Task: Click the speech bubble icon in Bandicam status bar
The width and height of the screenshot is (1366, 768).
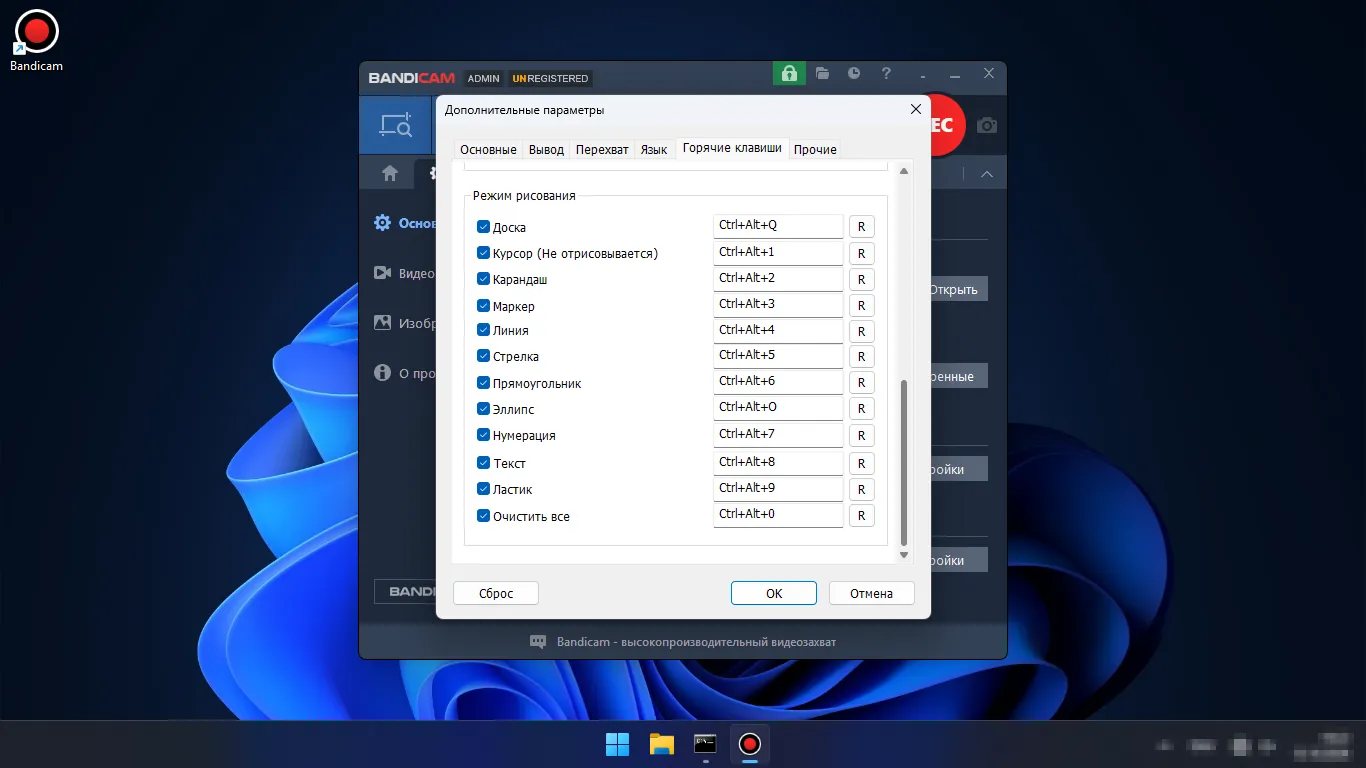Action: 538,642
